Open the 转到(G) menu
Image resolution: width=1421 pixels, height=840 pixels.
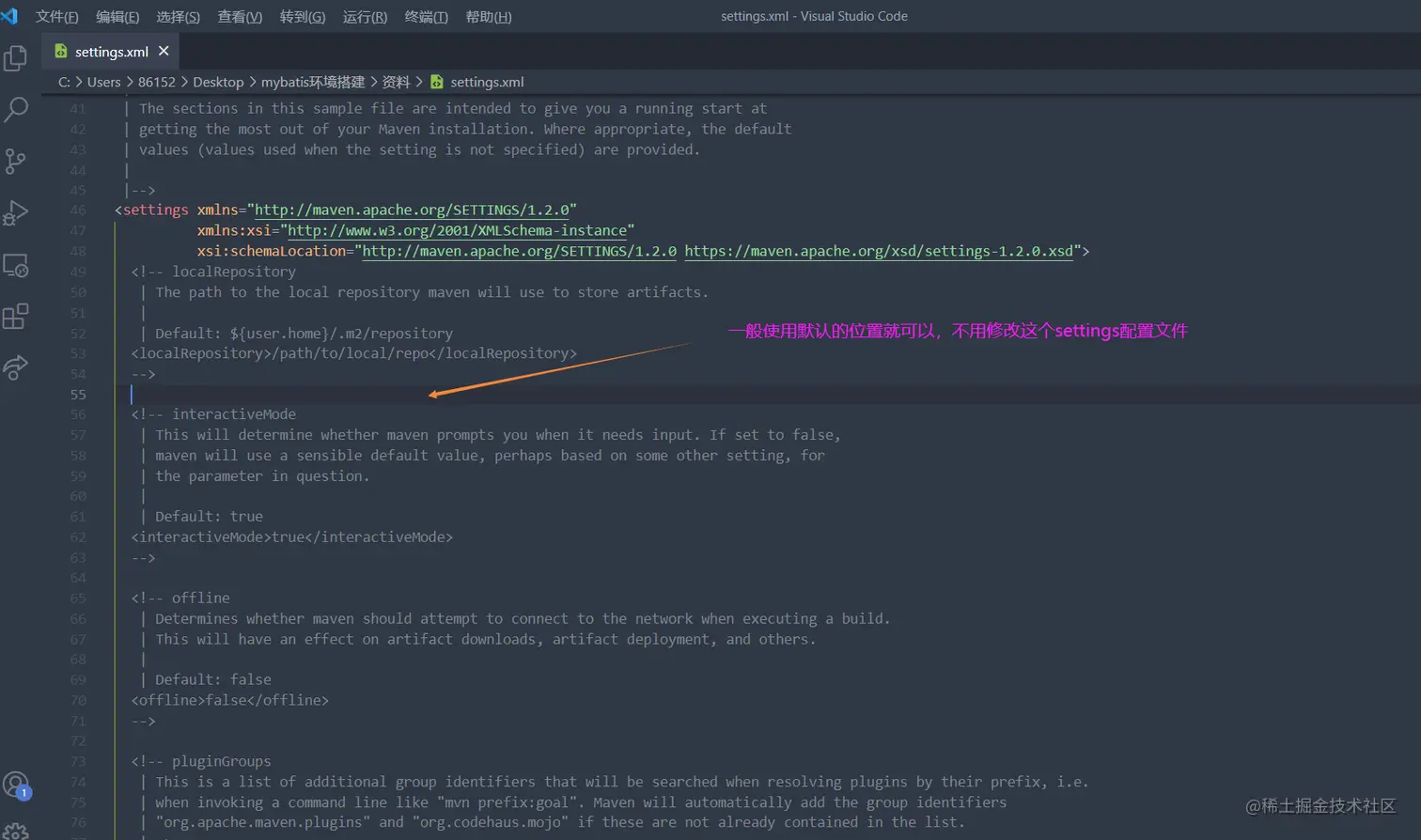click(x=303, y=17)
